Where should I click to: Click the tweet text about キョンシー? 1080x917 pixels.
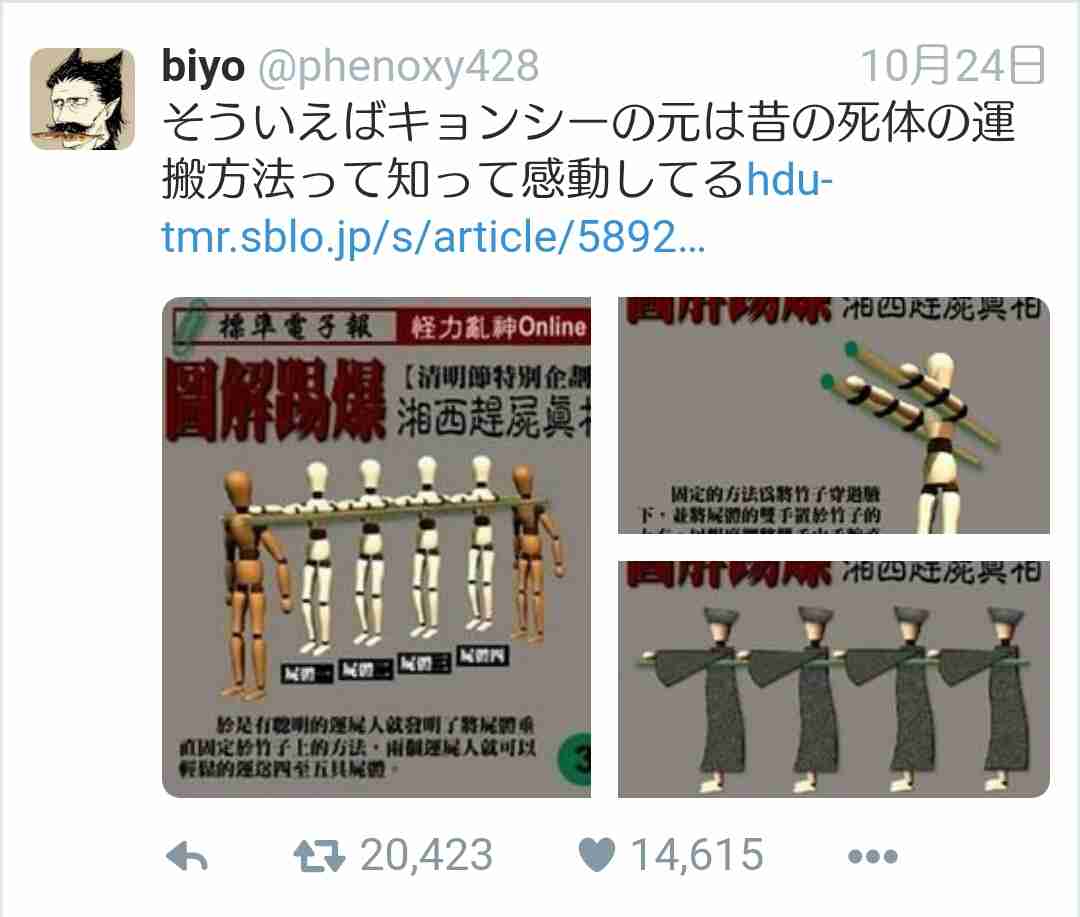[588, 150]
